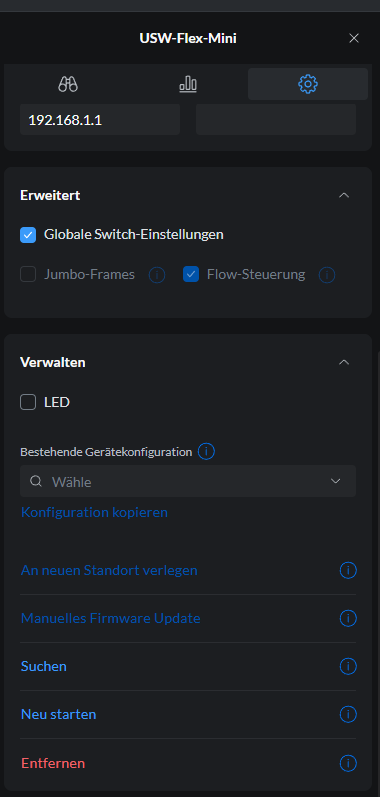
Task: Show info for Bestehende Gerätekonfiguration
Action: (206, 451)
